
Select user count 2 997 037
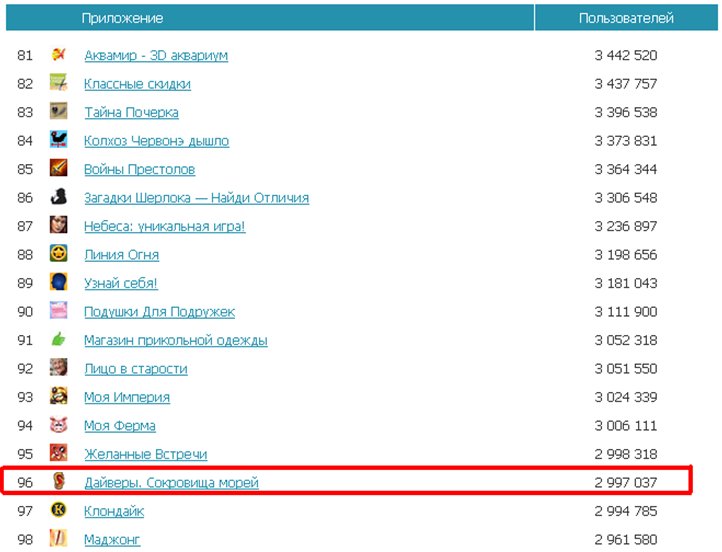click(626, 483)
